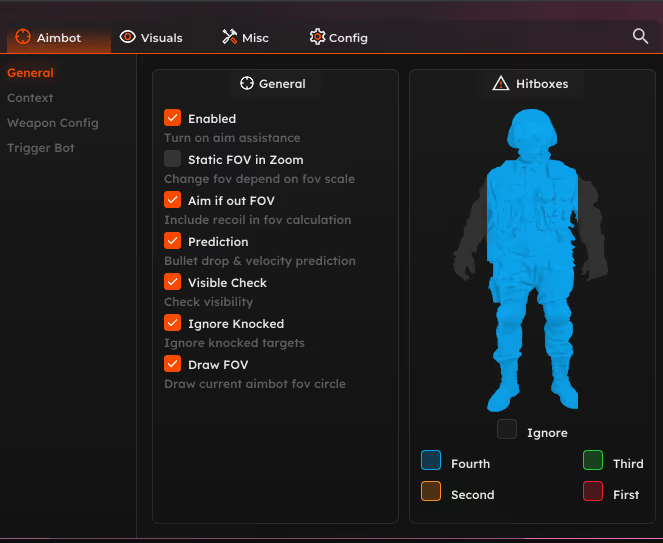Toggle the Visible Check checkbox
Screen dimensions: 663x543
[x=173, y=282]
